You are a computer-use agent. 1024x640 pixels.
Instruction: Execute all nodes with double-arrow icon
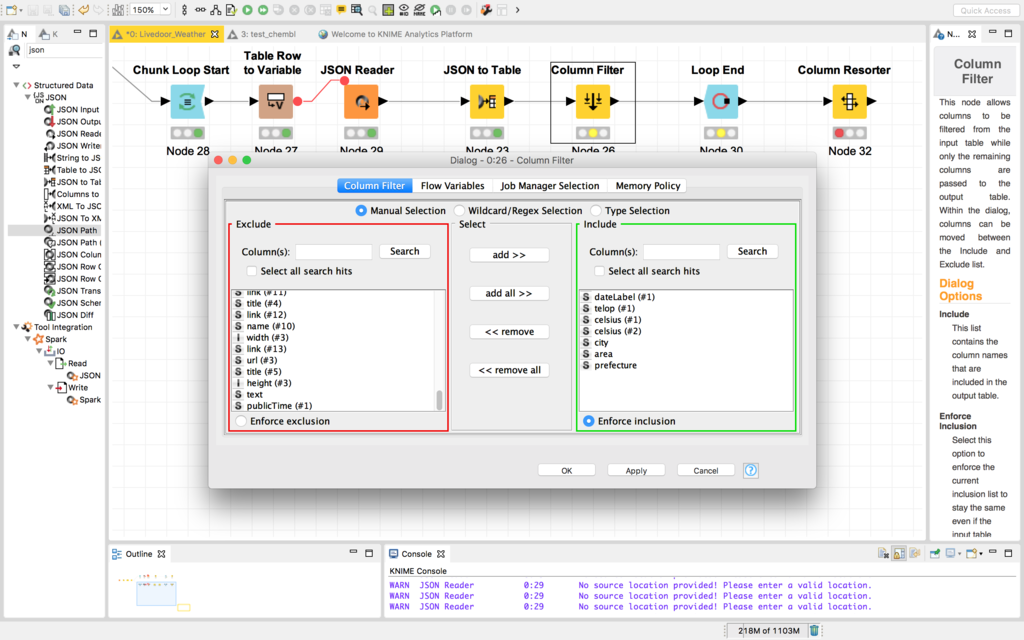tap(263, 10)
